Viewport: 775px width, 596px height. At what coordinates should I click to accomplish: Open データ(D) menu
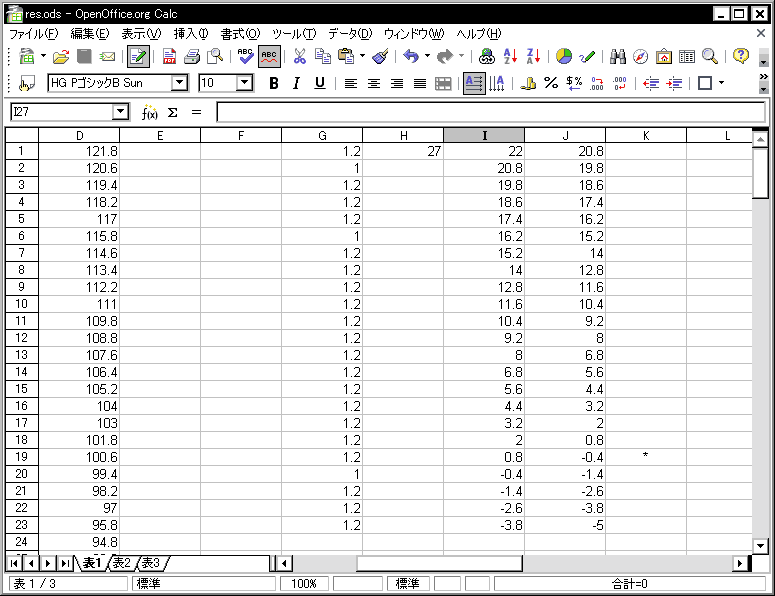click(349, 34)
